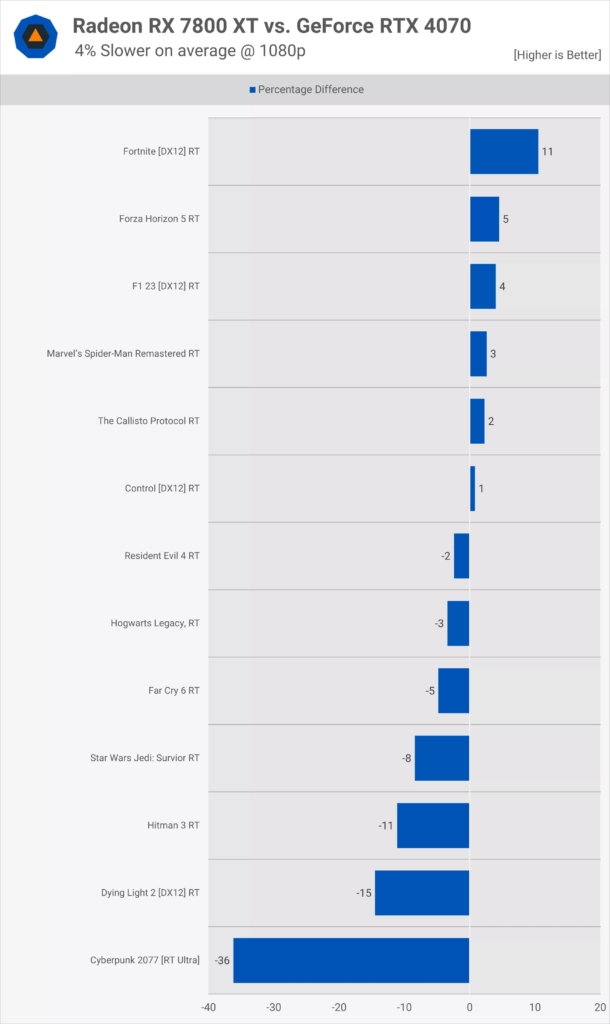Select the Dying Light 2 [DX12] RT bar
Viewport: 610px width, 1024px height.
tap(422, 892)
